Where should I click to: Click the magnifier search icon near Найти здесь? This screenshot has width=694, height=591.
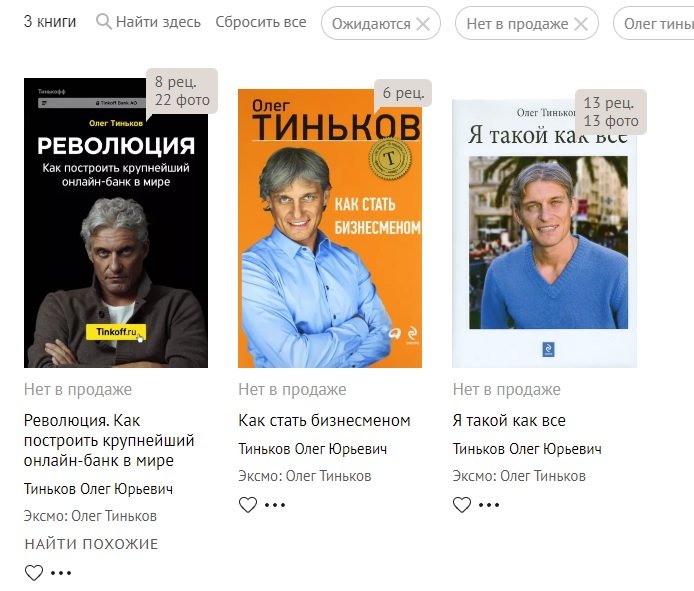coord(104,21)
